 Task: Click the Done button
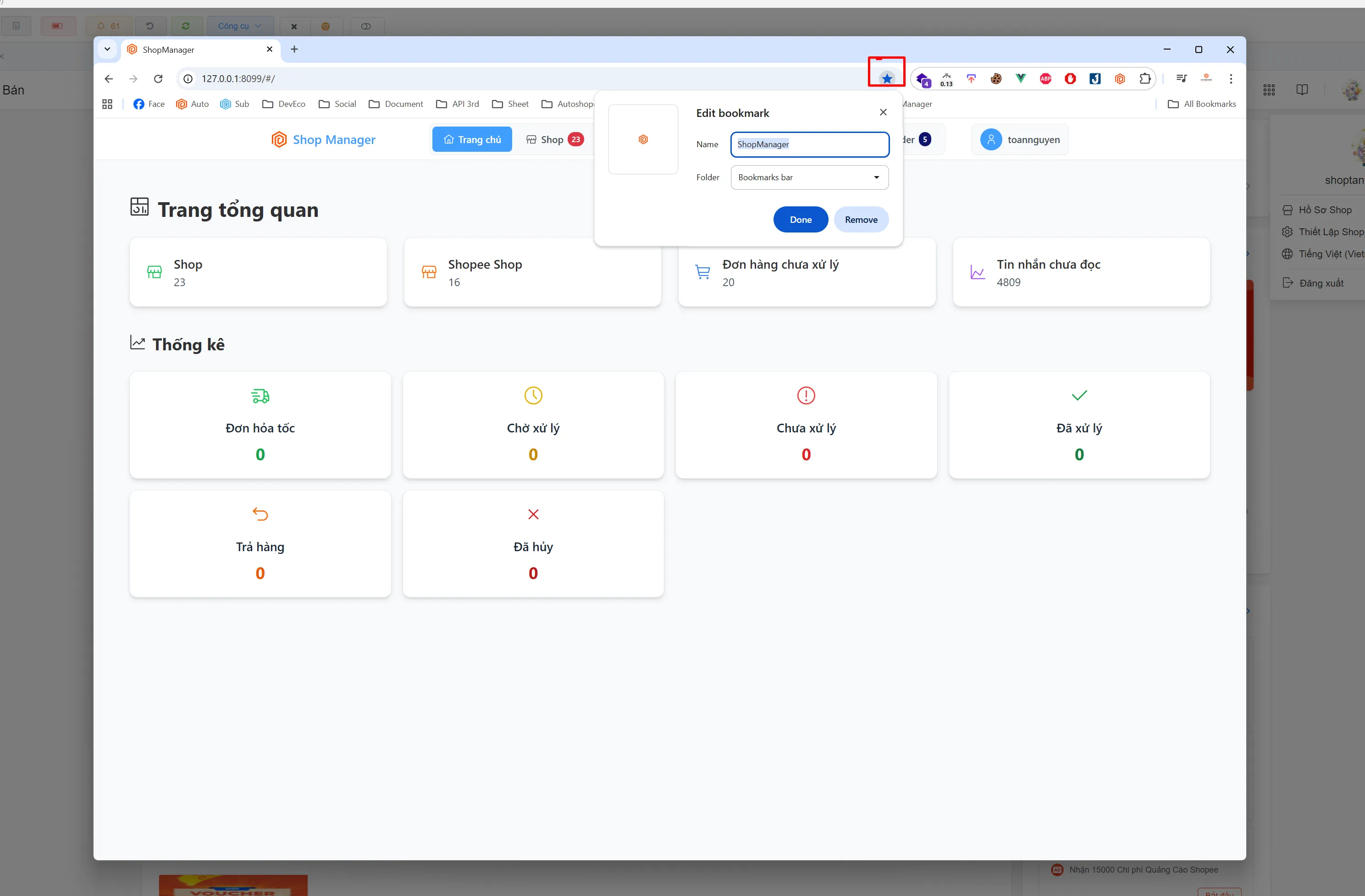(801, 220)
